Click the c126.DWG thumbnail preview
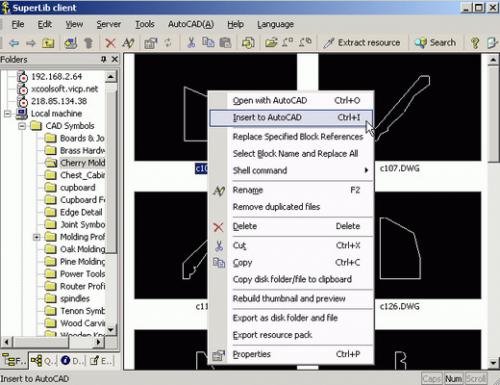Screen dimensions: 500x385 click(x=428, y=245)
